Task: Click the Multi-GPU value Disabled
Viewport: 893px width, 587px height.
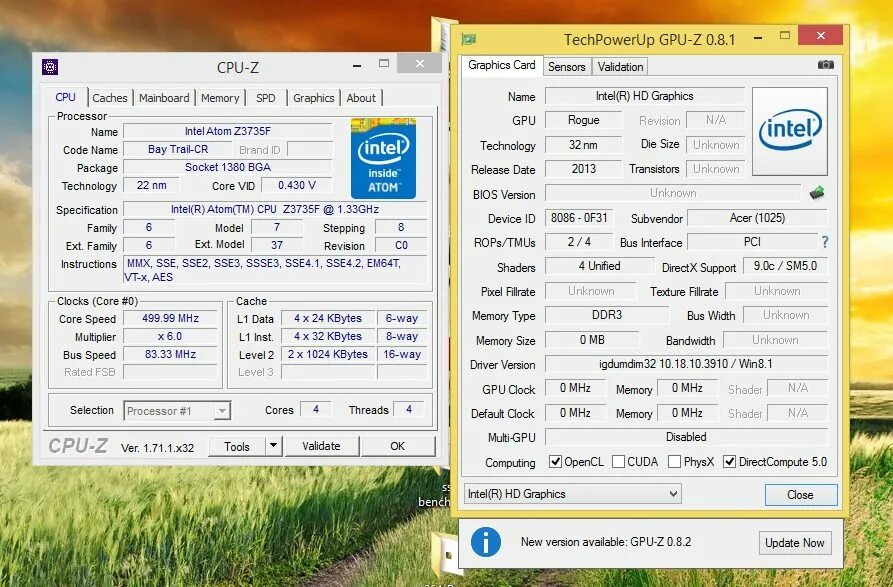Action: tap(686, 437)
